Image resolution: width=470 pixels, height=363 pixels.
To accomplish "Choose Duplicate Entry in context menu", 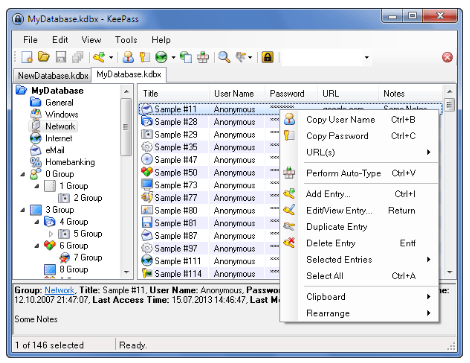I will (360, 227).
